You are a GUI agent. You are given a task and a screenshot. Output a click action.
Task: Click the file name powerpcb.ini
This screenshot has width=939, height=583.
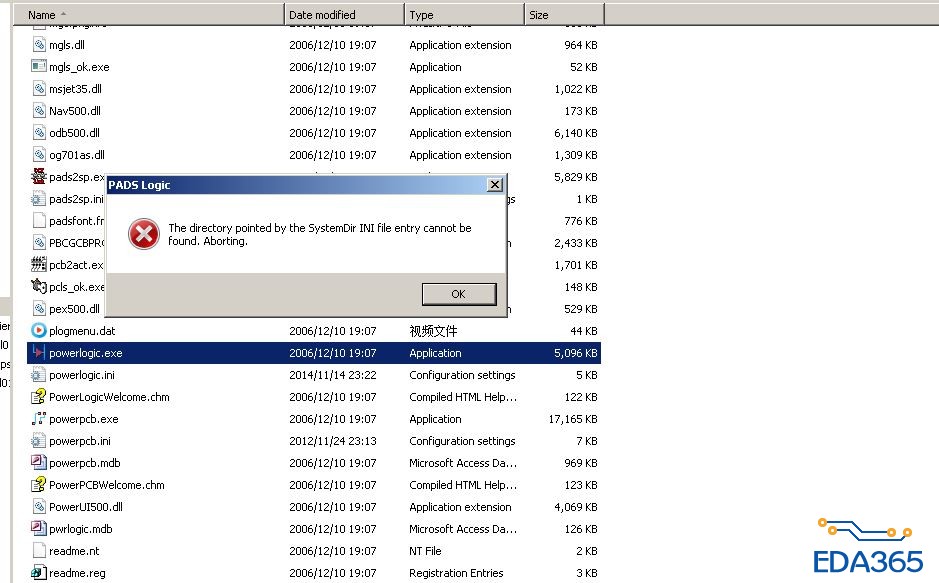80,441
